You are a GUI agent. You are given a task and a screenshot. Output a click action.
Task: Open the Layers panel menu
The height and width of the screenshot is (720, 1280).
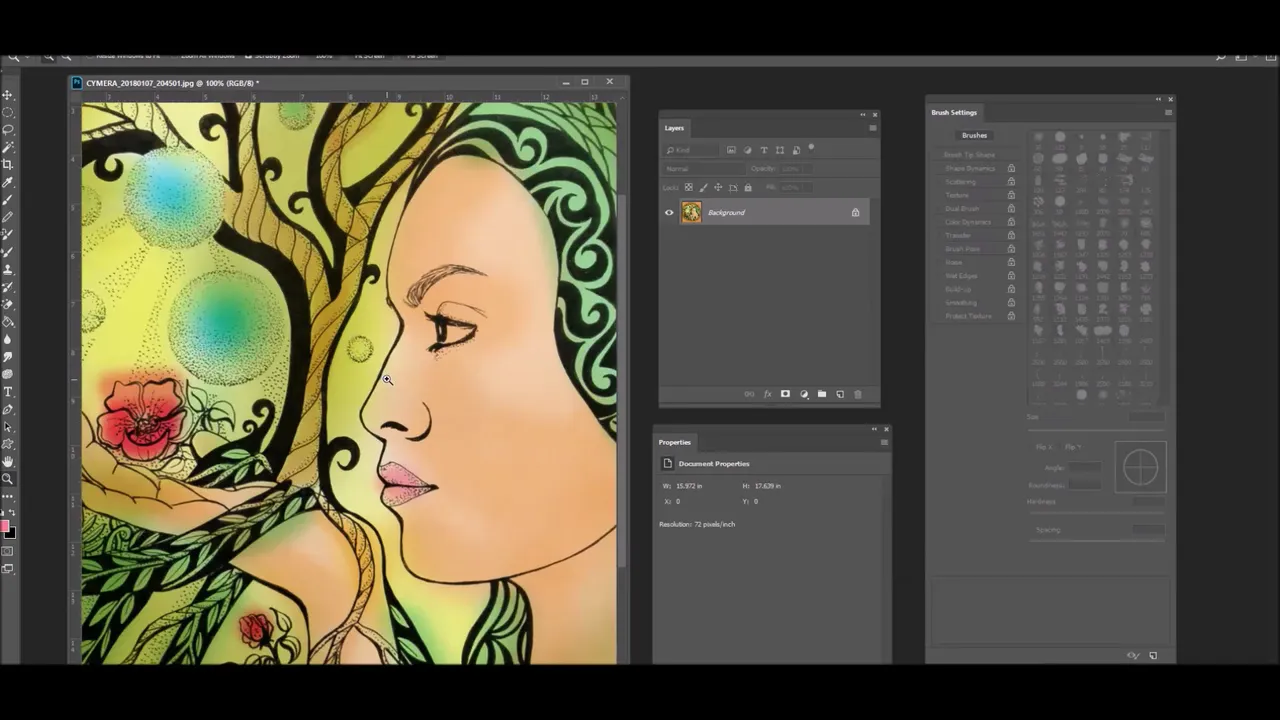tap(873, 128)
